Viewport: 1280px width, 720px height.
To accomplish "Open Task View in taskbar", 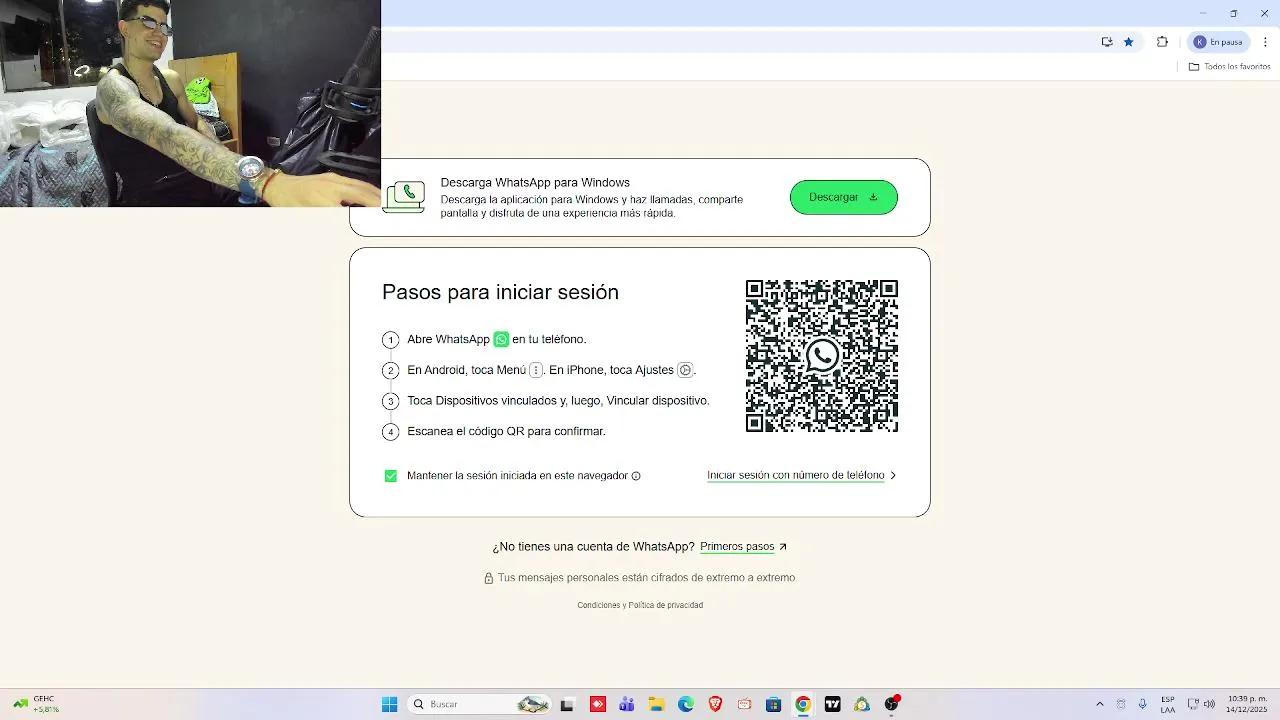I will [x=567, y=704].
